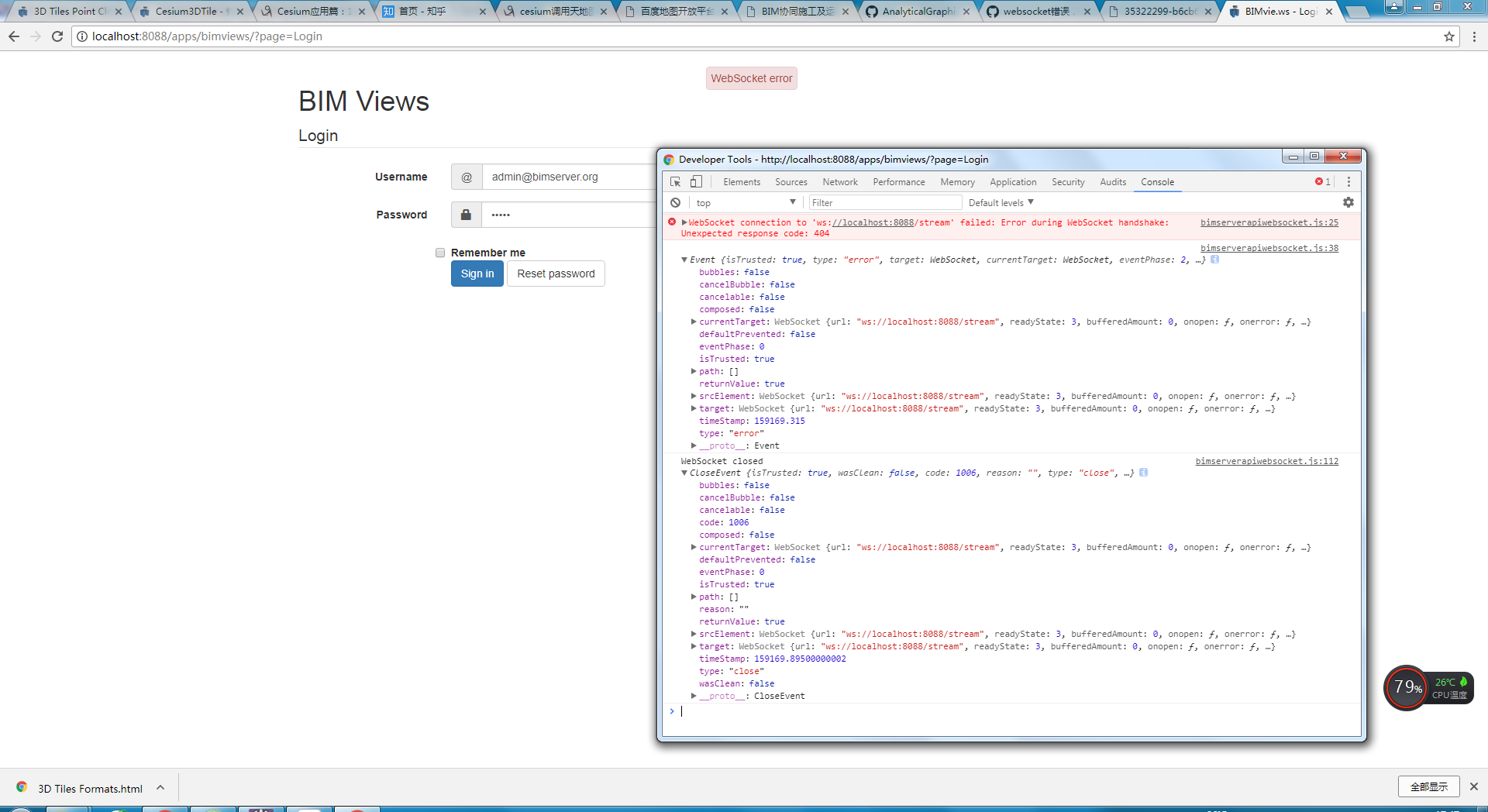Click the Sign in button
This screenshot has height=812, width=1488.
click(x=477, y=274)
